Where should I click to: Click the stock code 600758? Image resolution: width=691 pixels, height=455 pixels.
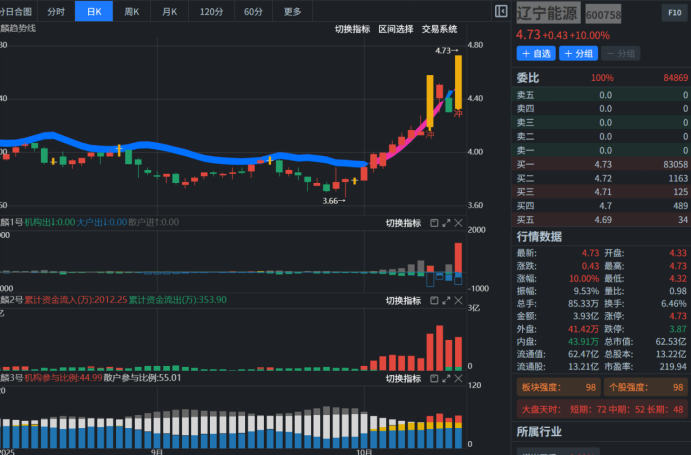pyautogui.click(x=603, y=15)
